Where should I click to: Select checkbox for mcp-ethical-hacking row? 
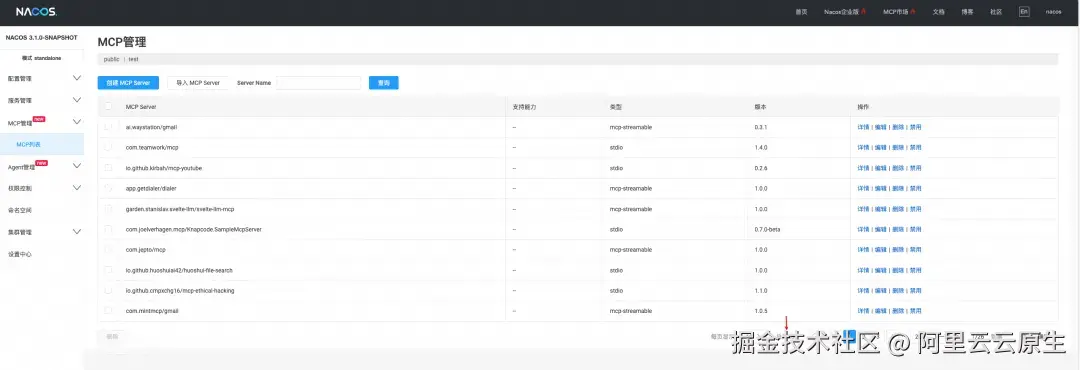click(108, 290)
